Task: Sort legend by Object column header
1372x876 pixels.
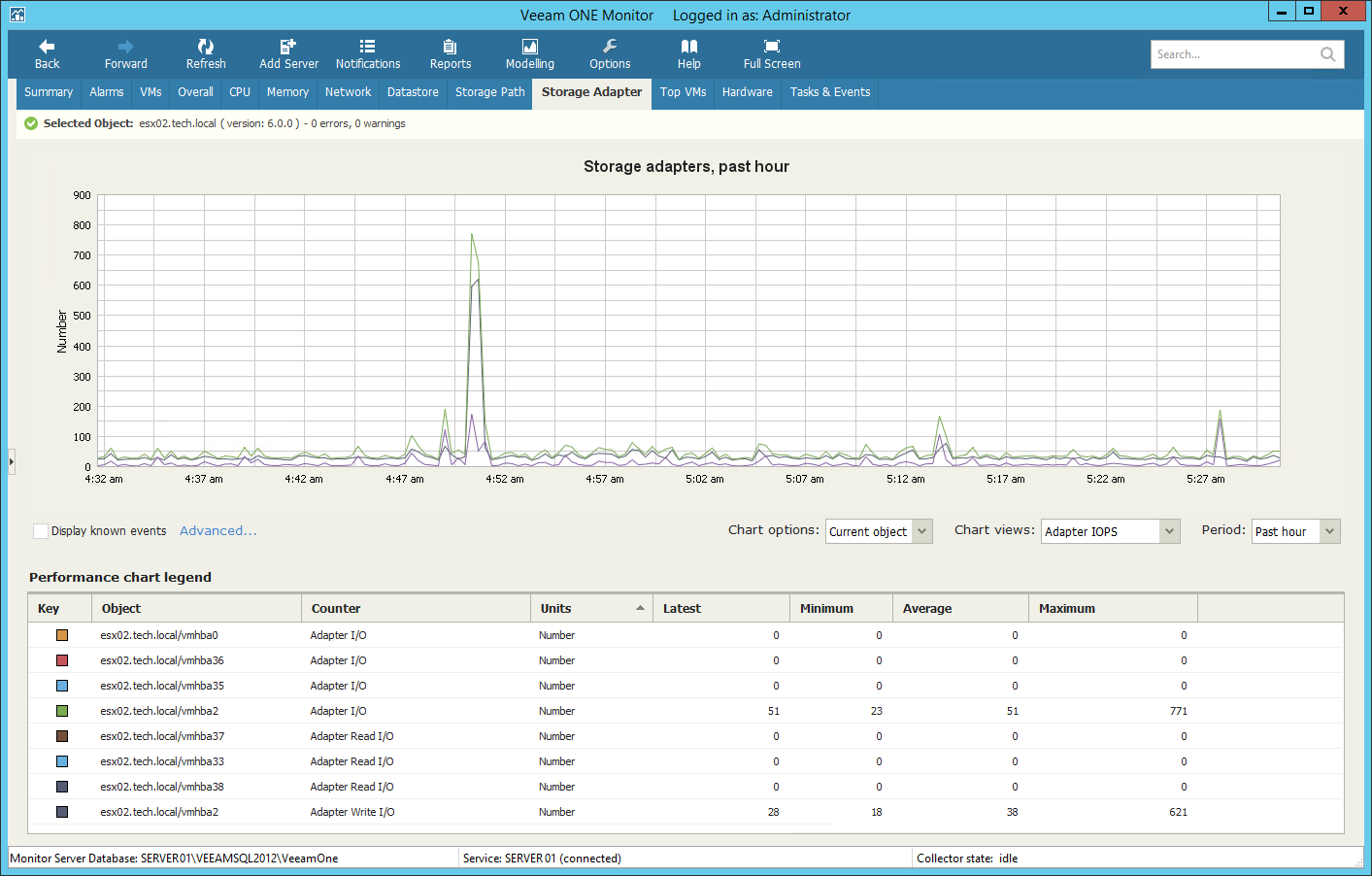Action: coord(196,609)
